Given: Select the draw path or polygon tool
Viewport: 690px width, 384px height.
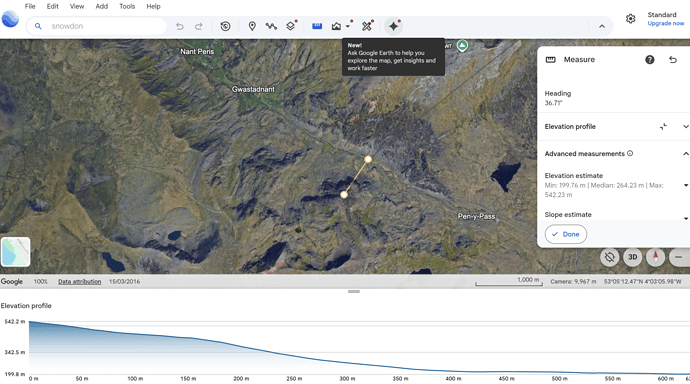Looking at the screenshot, I should [271, 26].
